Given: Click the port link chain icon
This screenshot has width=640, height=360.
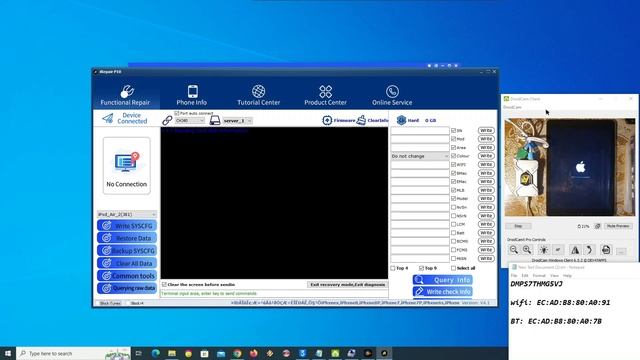Looking at the screenshot, I should pyautogui.click(x=167, y=120).
